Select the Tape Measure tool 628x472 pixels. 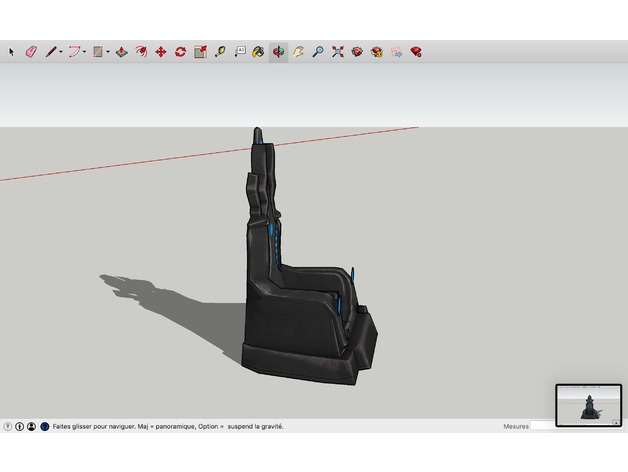point(220,51)
